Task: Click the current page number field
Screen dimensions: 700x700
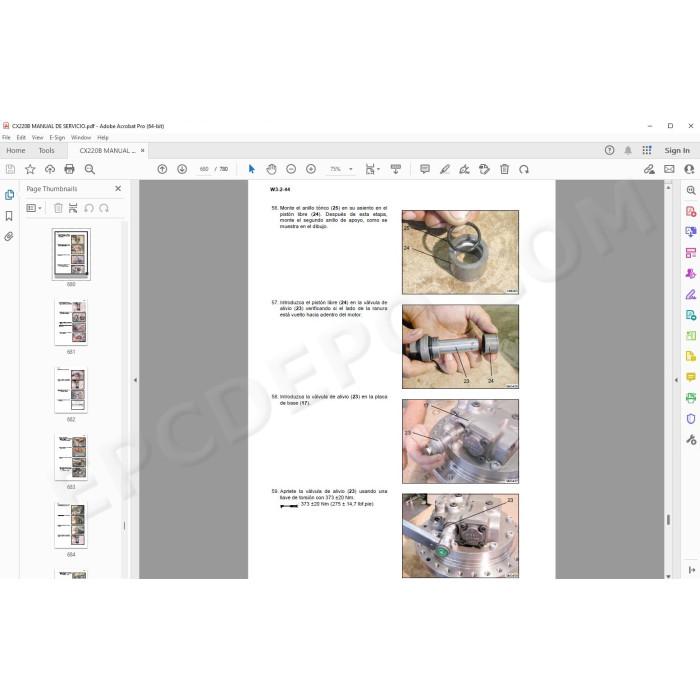Action: pyautogui.click(x=204, y=169)
